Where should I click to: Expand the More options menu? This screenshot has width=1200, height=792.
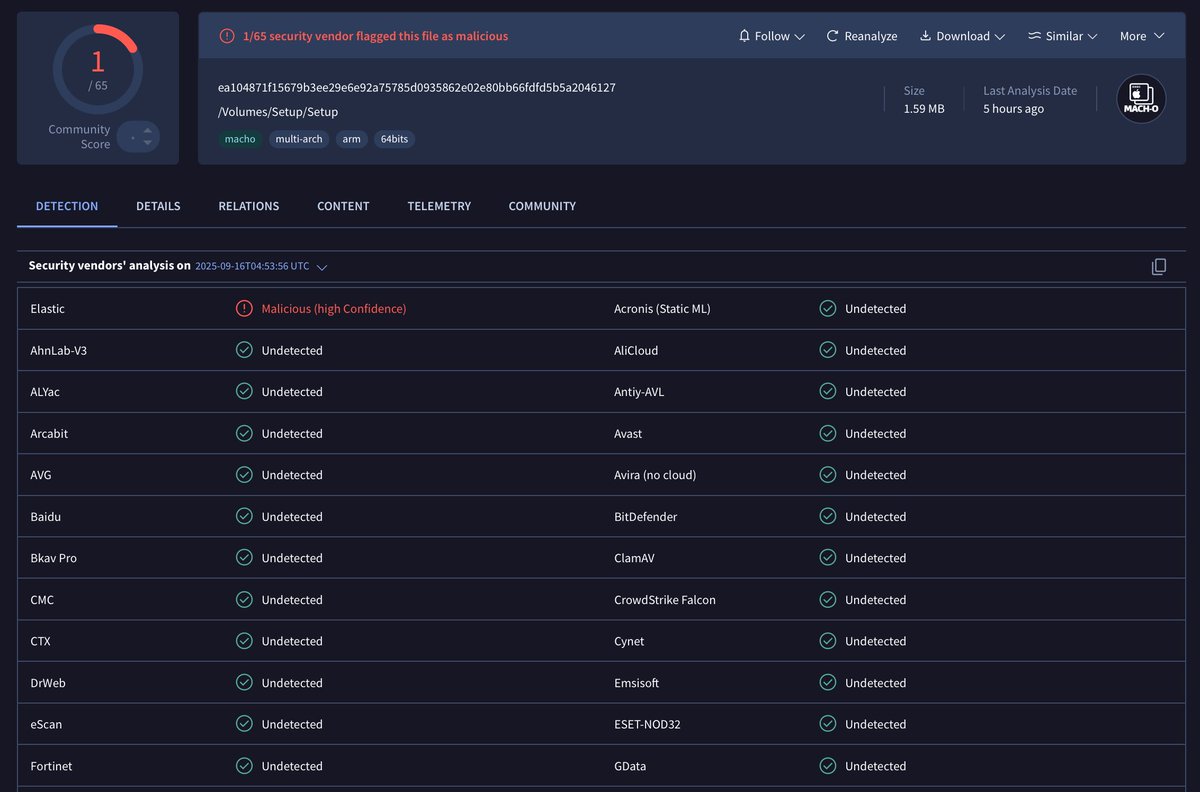1142,36
